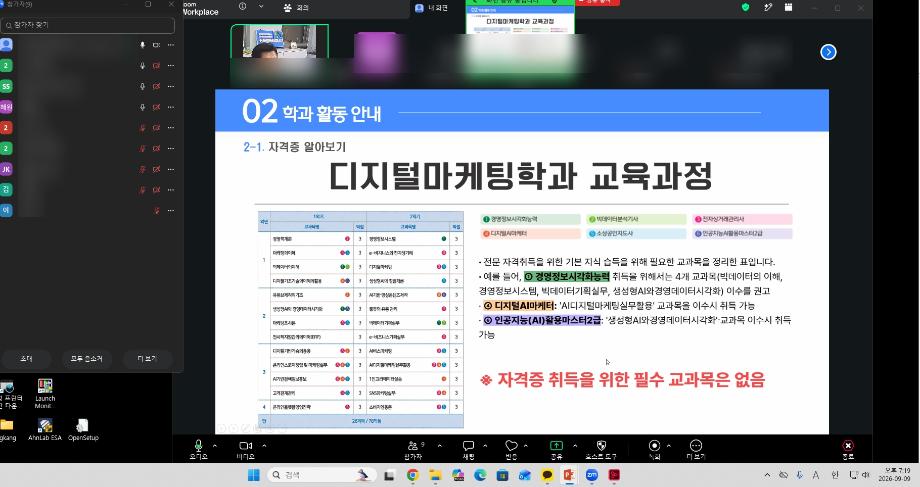The height and width of the screenshot is (487, 920).
Task: Toggle microphone for 해외 participant
Action: pyautogui.click(x=142, y=107)
